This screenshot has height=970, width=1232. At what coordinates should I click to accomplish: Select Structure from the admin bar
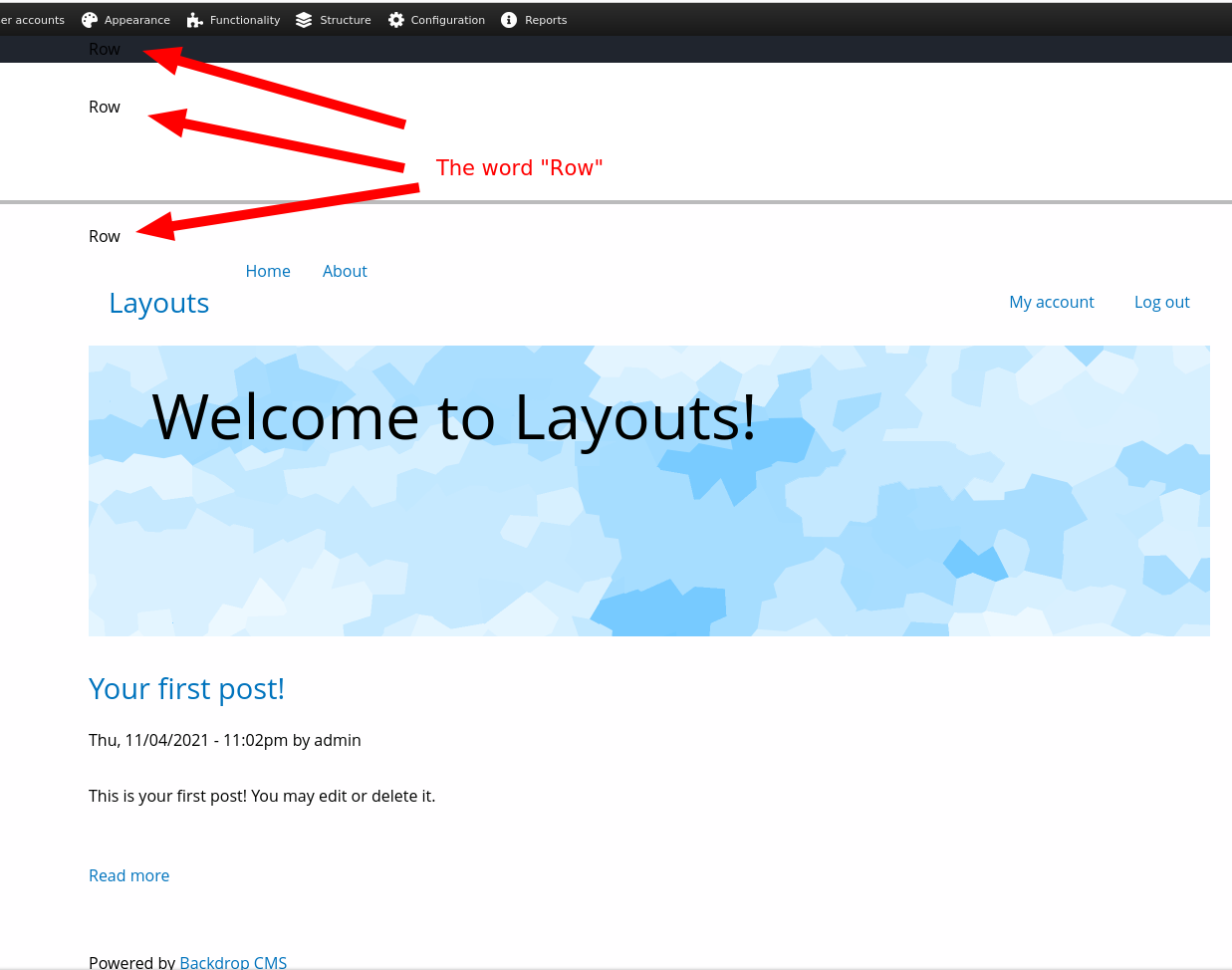(345, 19)
